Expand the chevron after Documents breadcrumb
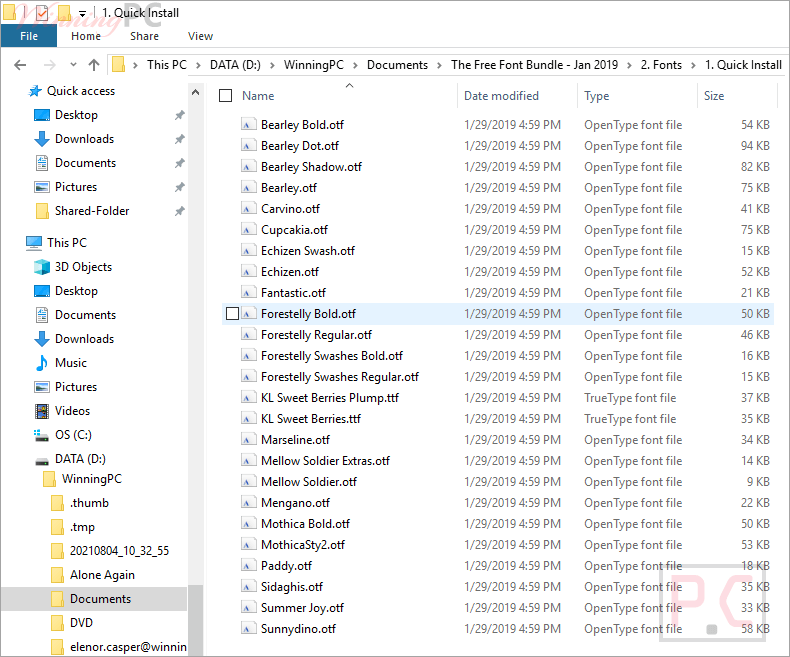This screenshot has height=657, width=790. [439, 65]
